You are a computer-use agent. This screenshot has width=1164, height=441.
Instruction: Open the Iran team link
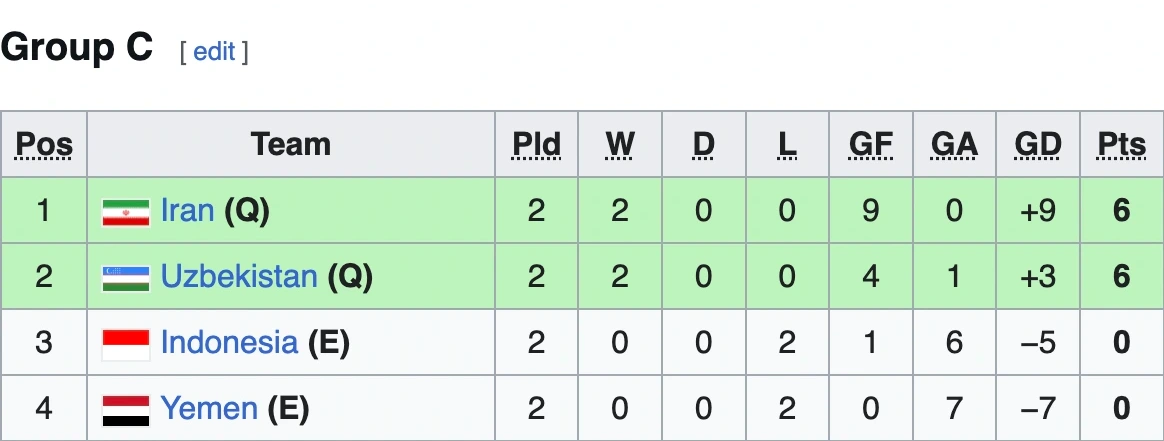point(187,210)
